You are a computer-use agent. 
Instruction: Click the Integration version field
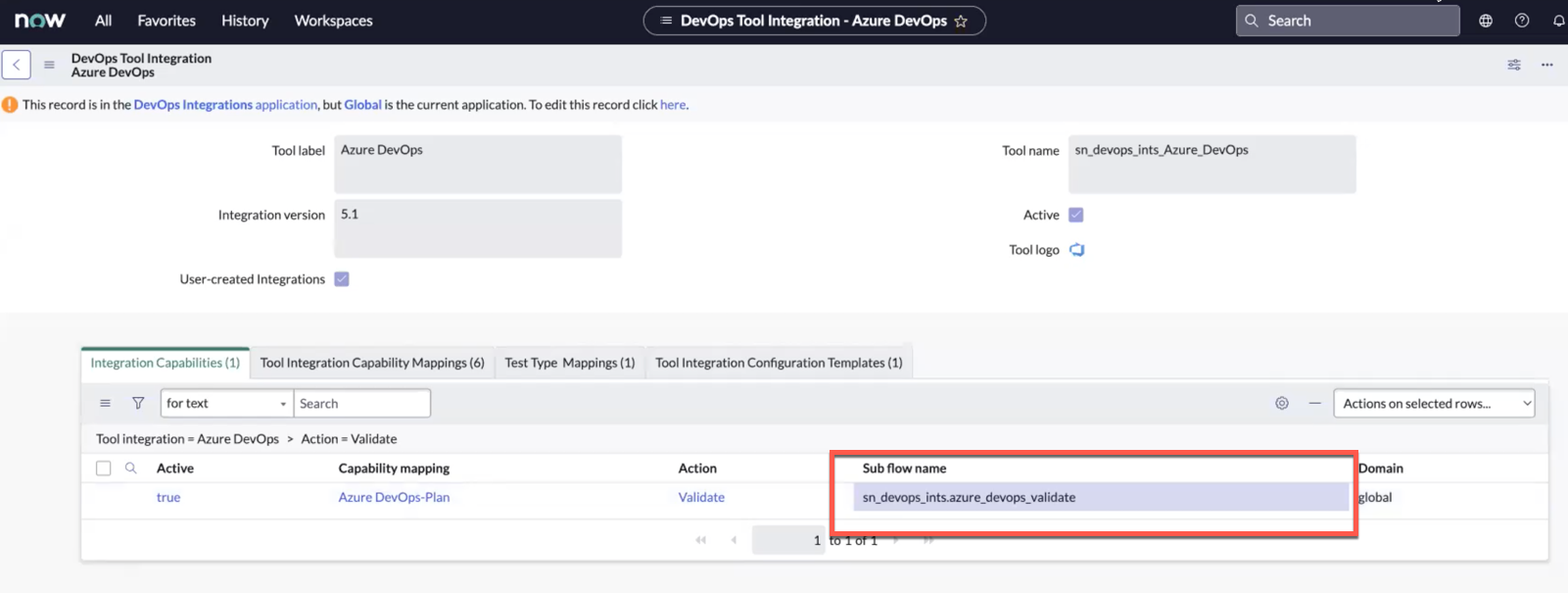478,228
